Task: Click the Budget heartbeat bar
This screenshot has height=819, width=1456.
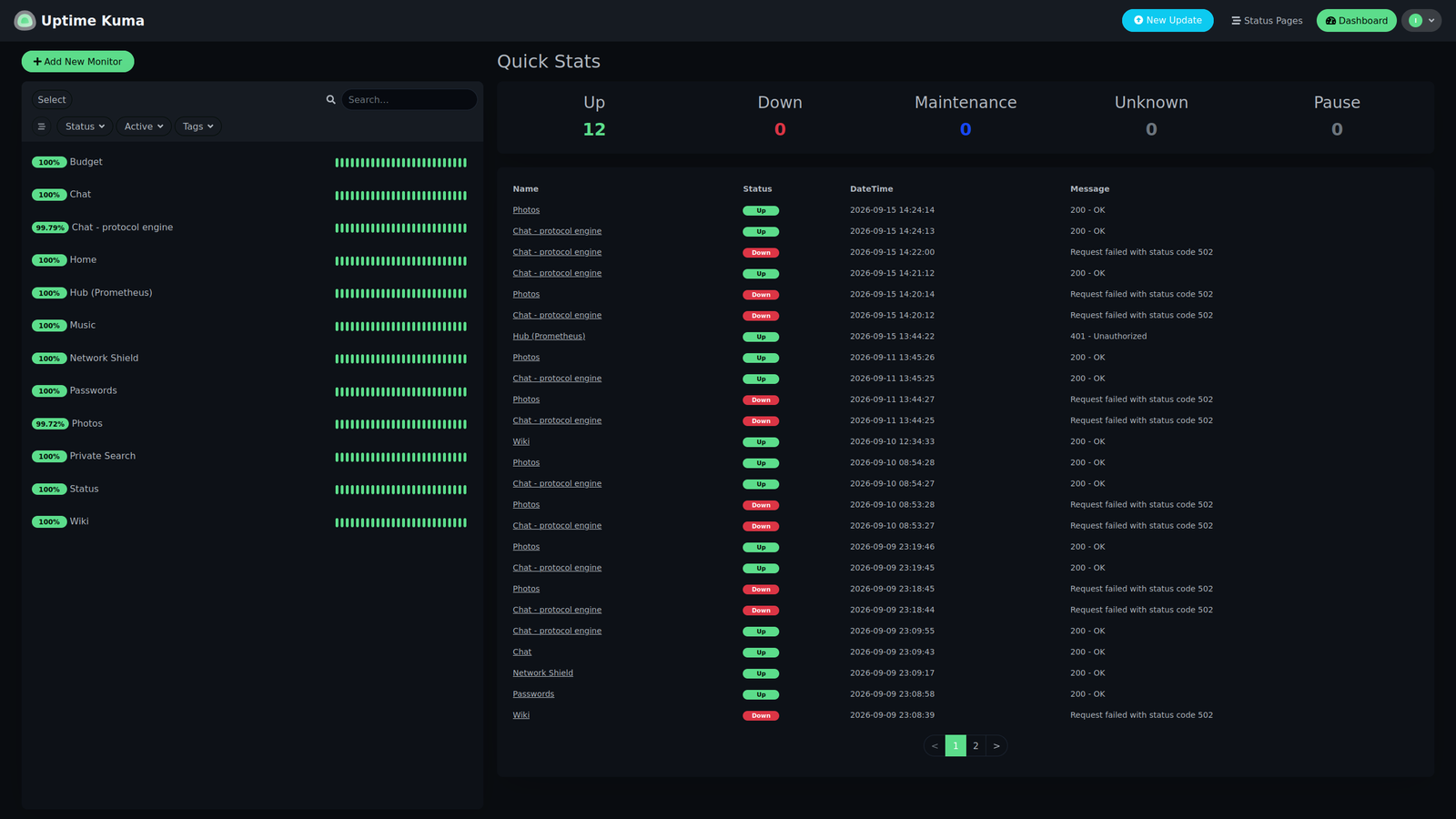Action: coord(401,163)
